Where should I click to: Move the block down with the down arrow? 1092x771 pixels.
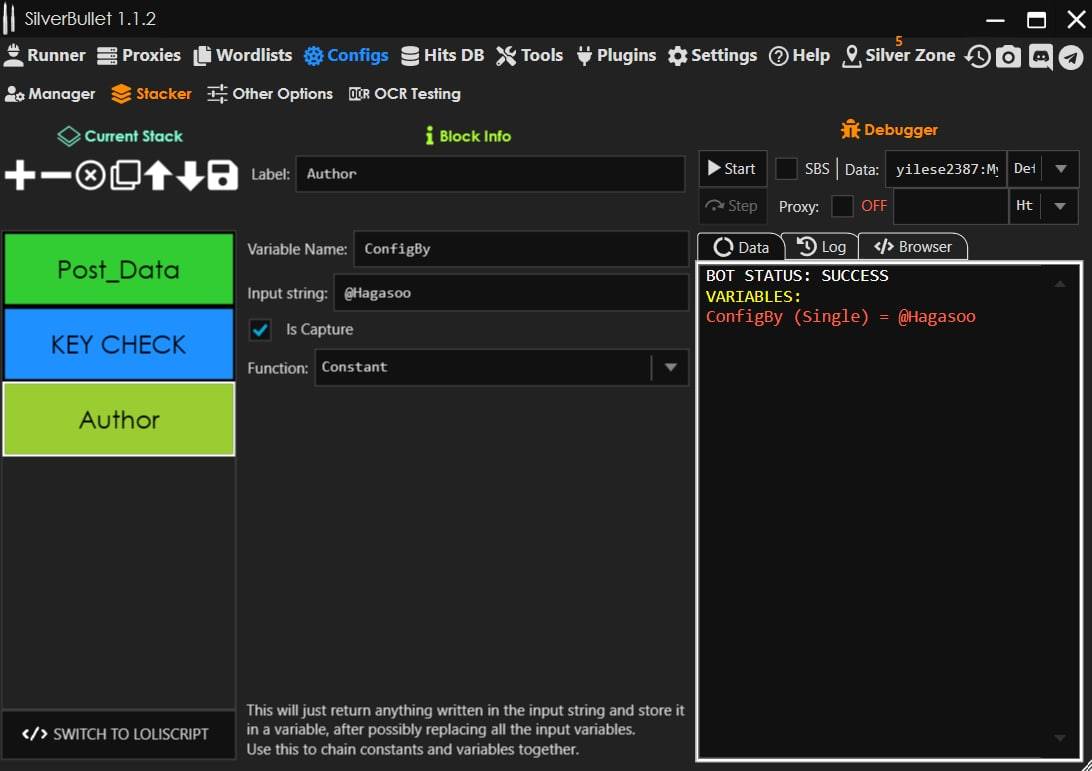pyautogui.click(x=190, y=176)
